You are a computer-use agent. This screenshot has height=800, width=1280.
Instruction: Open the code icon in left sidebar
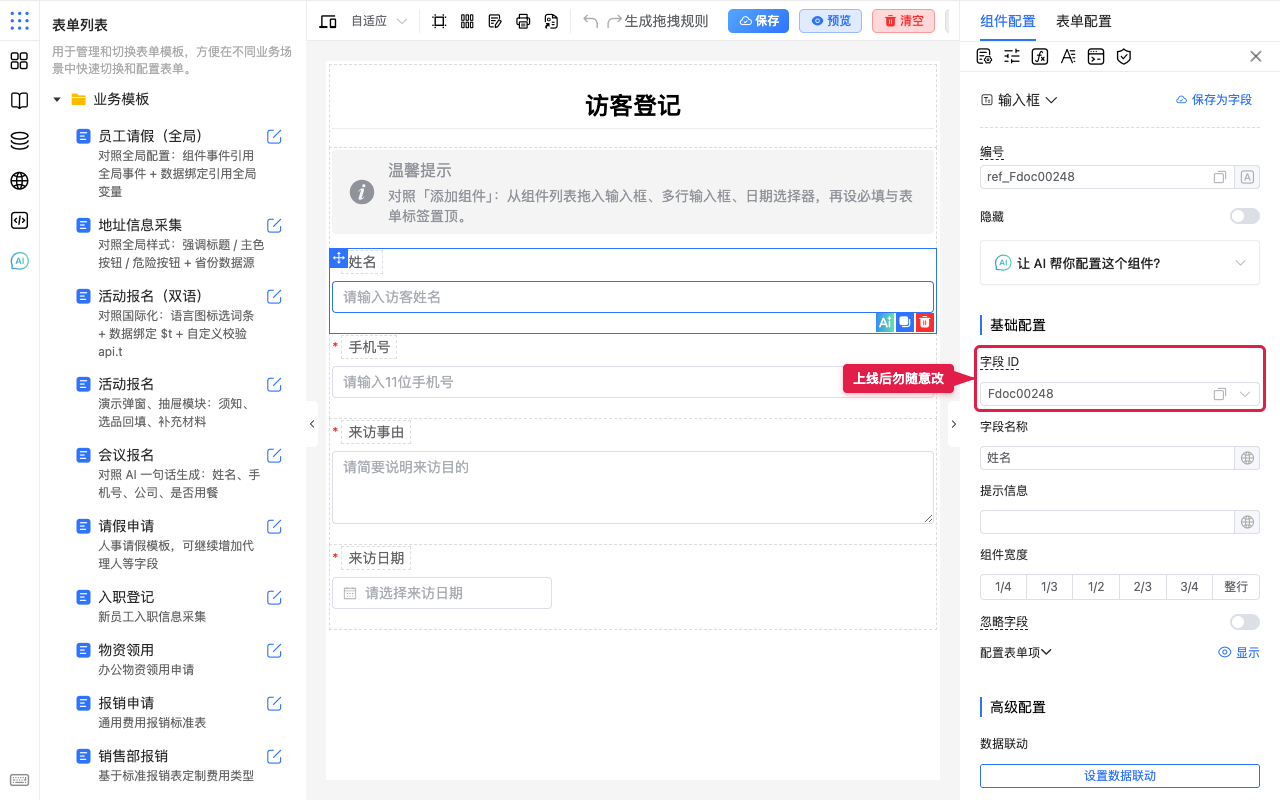point(19,221)
